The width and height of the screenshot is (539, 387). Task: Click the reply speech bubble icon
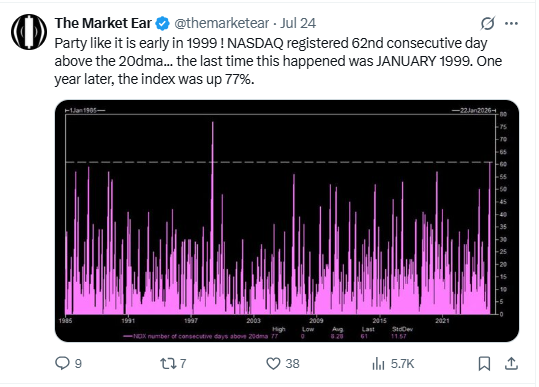62,363
